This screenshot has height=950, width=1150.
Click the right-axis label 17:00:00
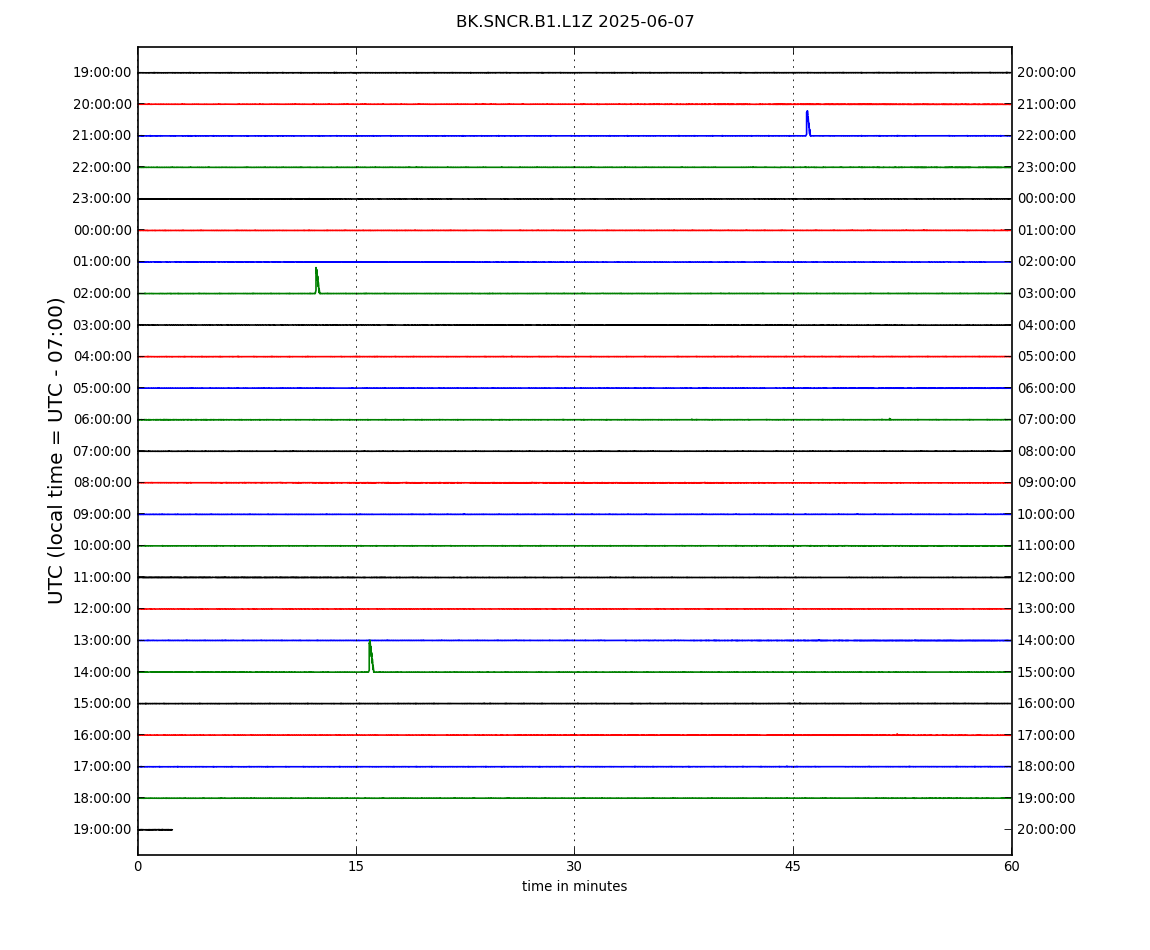click(1047, 735)
